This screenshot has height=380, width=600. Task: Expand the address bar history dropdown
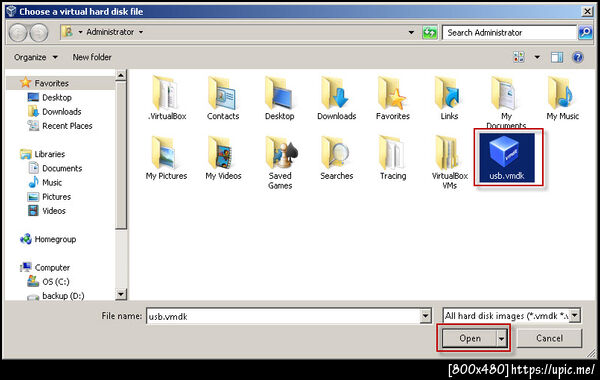411,33
